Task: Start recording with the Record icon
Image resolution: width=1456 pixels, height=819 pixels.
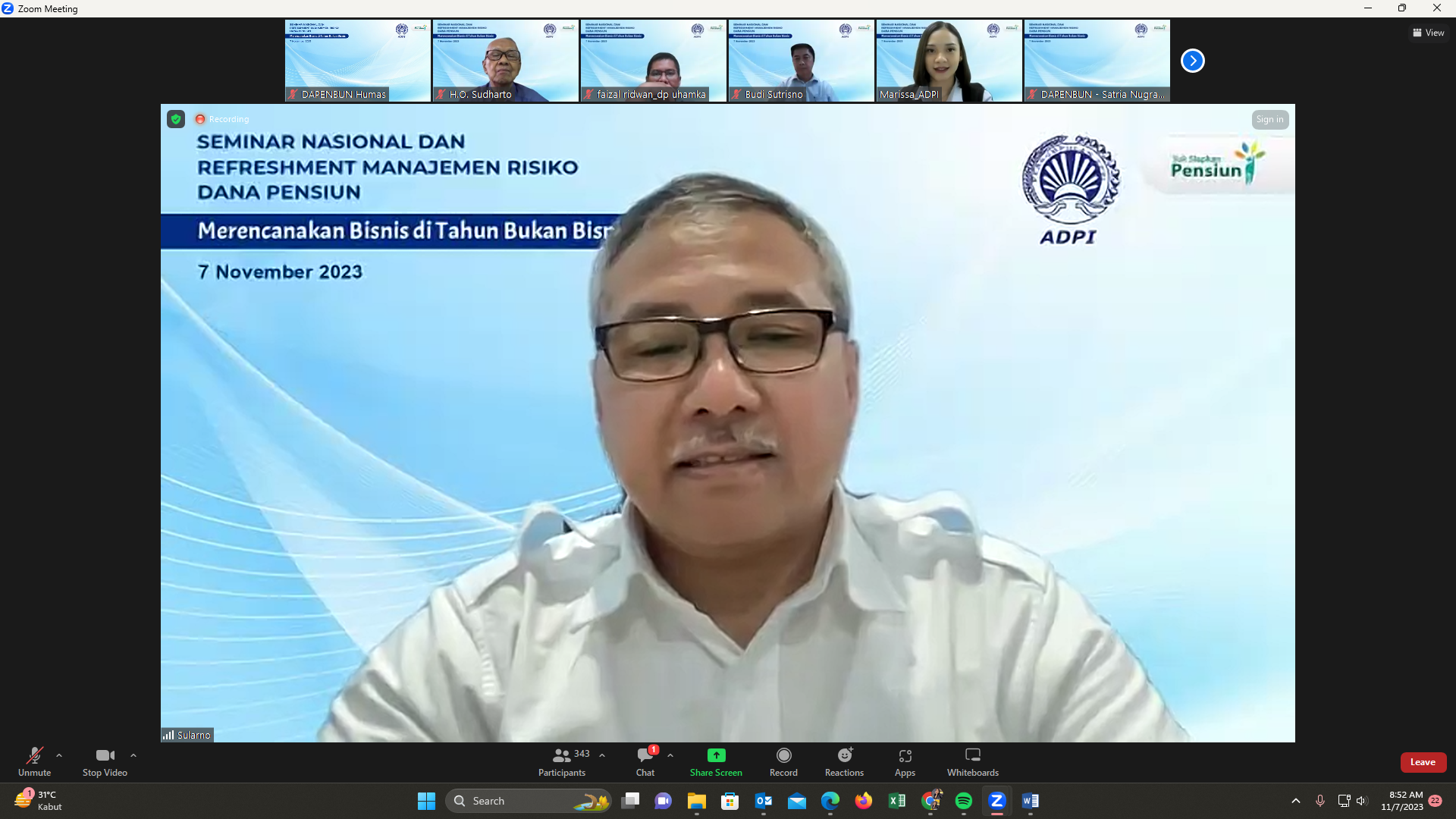Action: click(783, 755)
